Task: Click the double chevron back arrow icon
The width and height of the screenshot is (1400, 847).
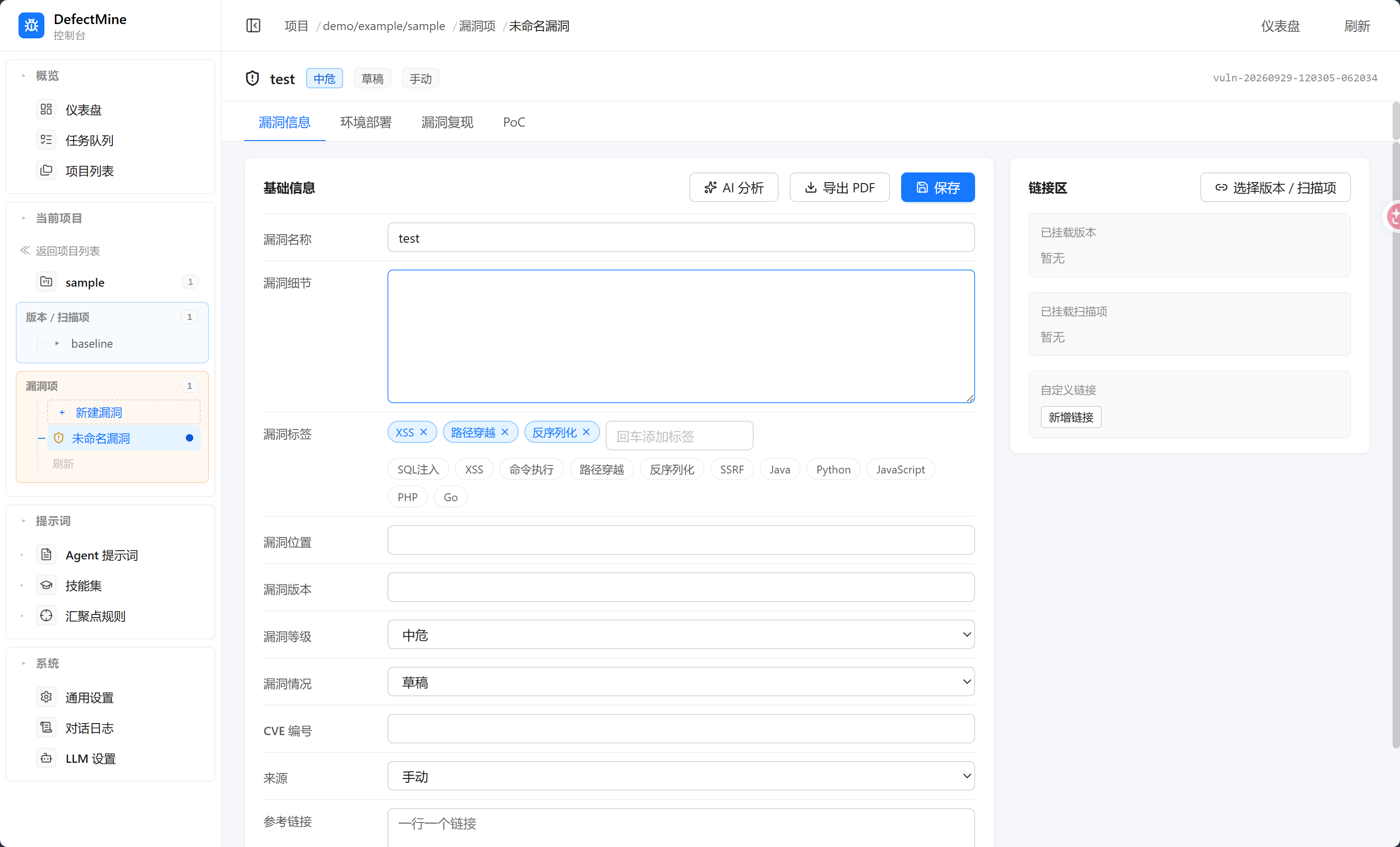Action: pos(25,251)
